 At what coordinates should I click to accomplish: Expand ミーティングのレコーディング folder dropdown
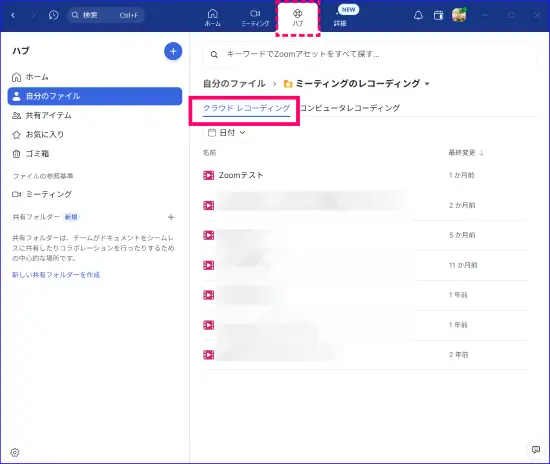pos(427,84)
